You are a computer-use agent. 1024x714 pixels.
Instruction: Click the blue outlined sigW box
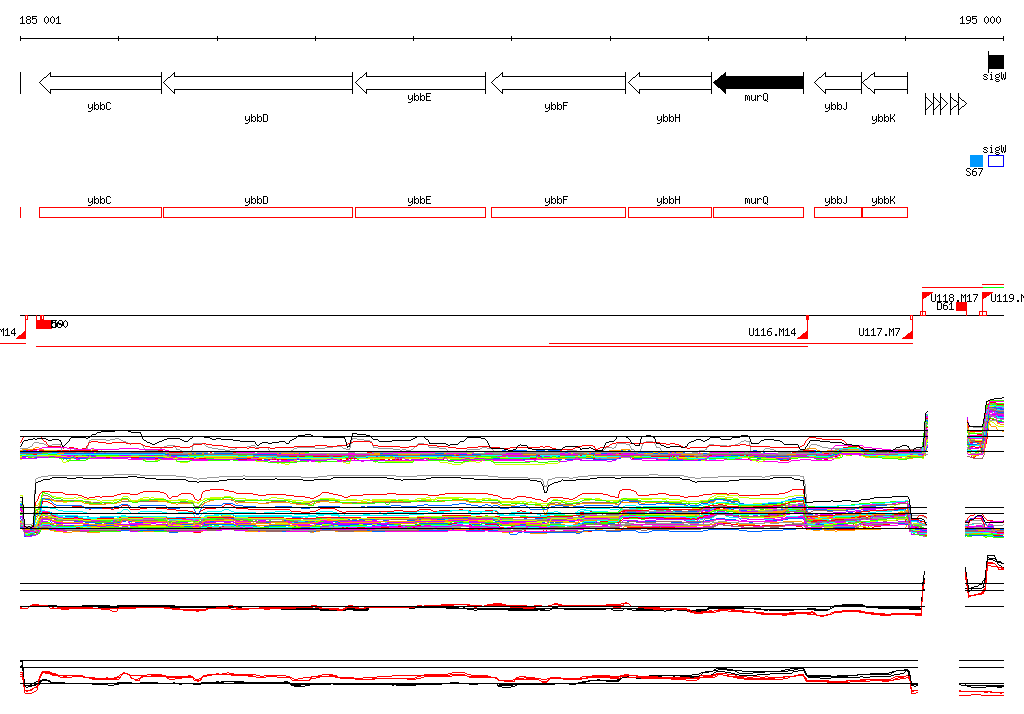coord(996,161)
